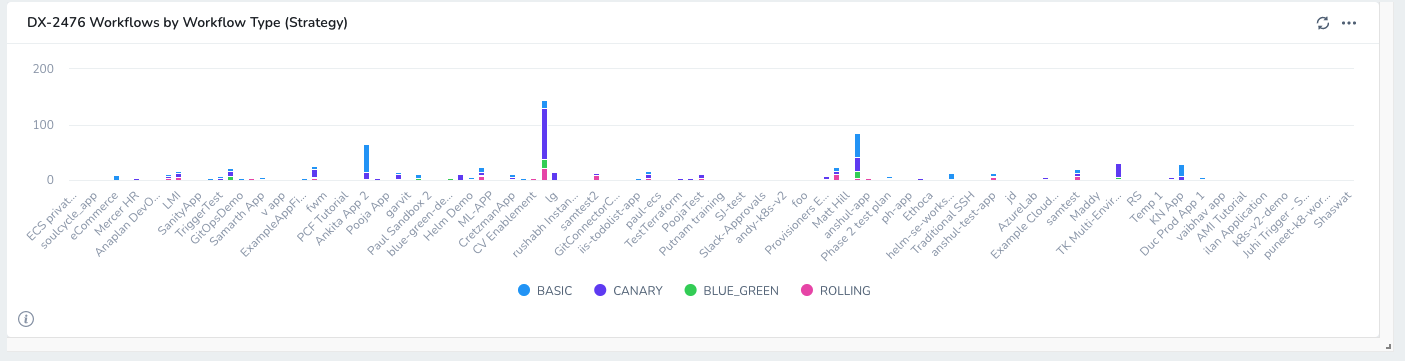The image size is (1405, 361).
Task: Toggle the BLUE_GREEN series in the legend
Action: tap(732, 291)
